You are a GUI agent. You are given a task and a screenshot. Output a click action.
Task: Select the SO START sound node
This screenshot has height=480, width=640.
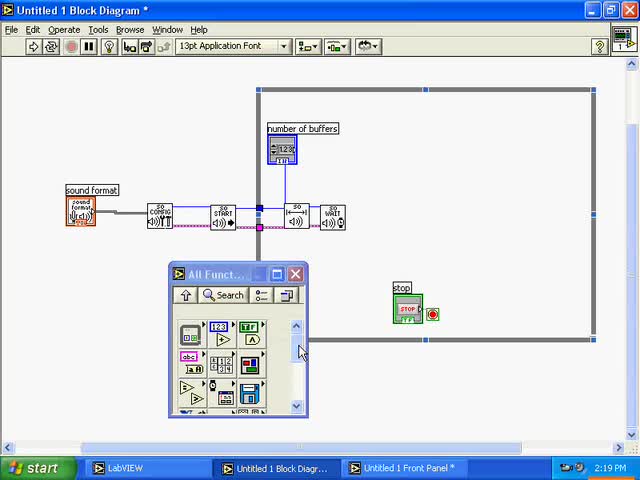coord(223,218)
